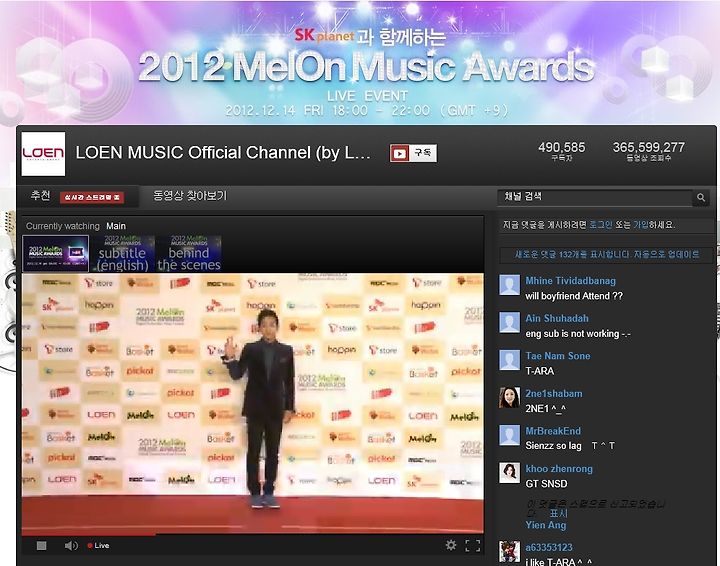Open a63353123's profile name

click(549, 547)
